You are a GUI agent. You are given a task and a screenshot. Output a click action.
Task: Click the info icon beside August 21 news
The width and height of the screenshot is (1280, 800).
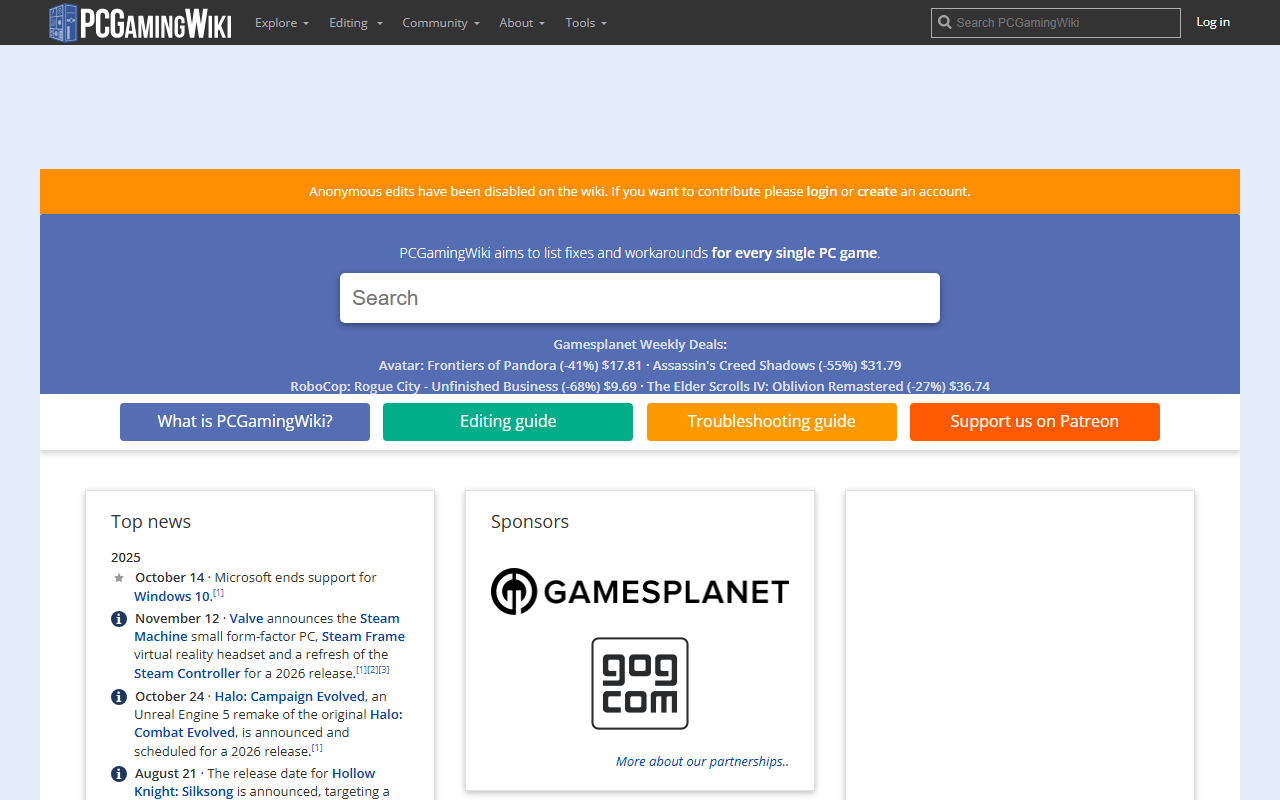point(119,774)
